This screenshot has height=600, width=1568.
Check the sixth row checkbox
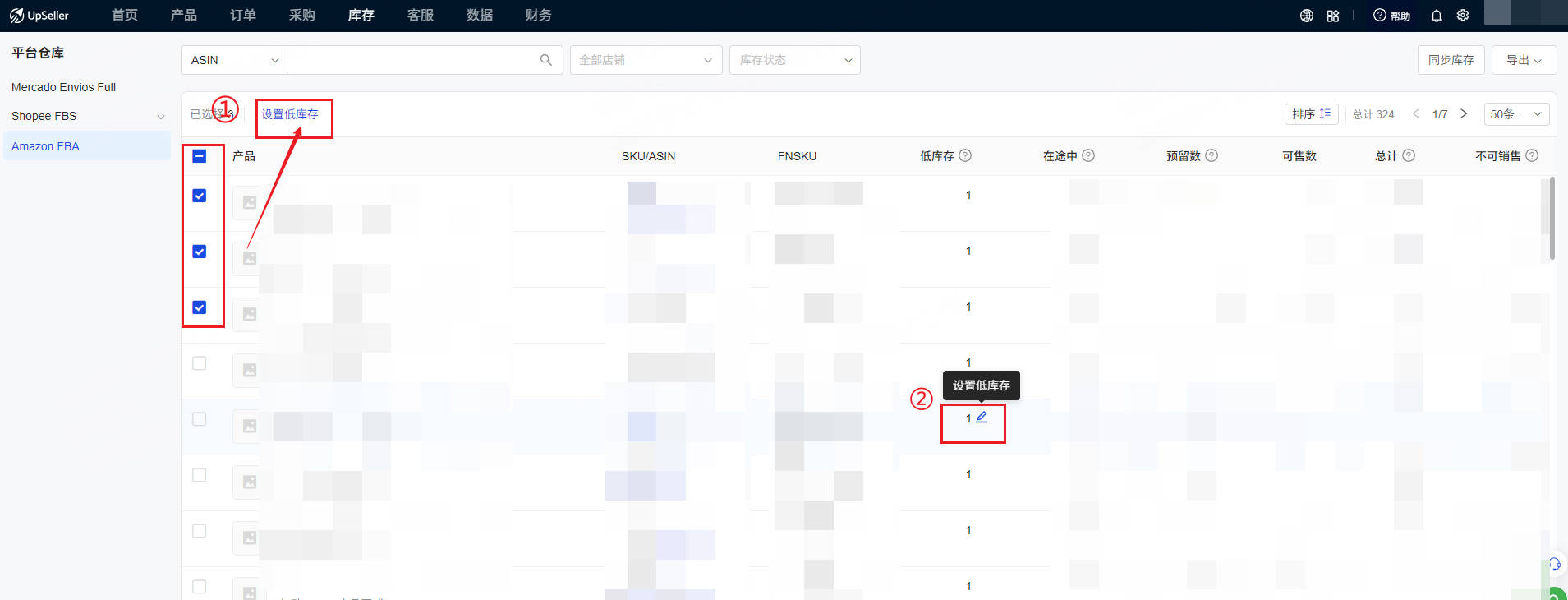point(200,475)
